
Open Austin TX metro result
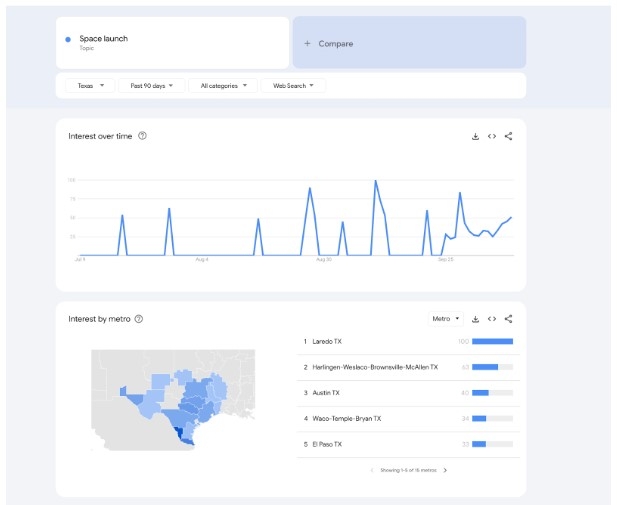[325, 393]
